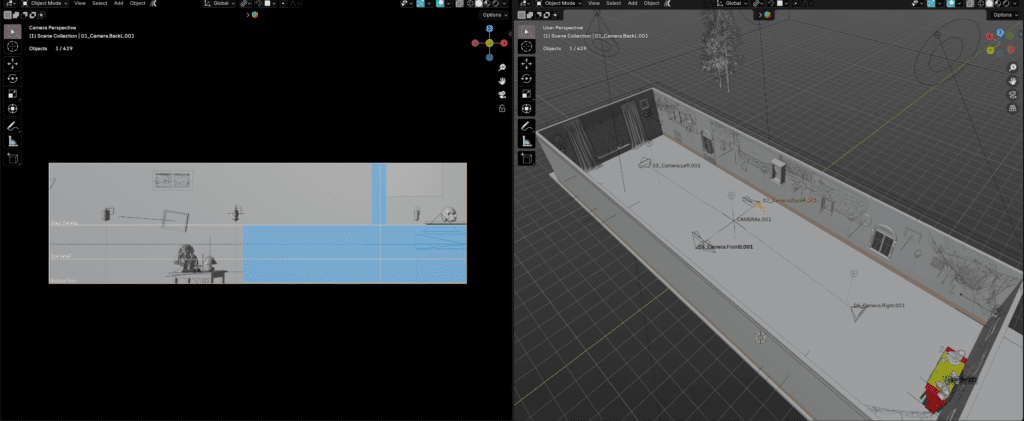Image resolution: width=1024 pixels, height=421 pixels.
Task: Select the Add Cube tool in right viewport
Action: tap(525, 158)
